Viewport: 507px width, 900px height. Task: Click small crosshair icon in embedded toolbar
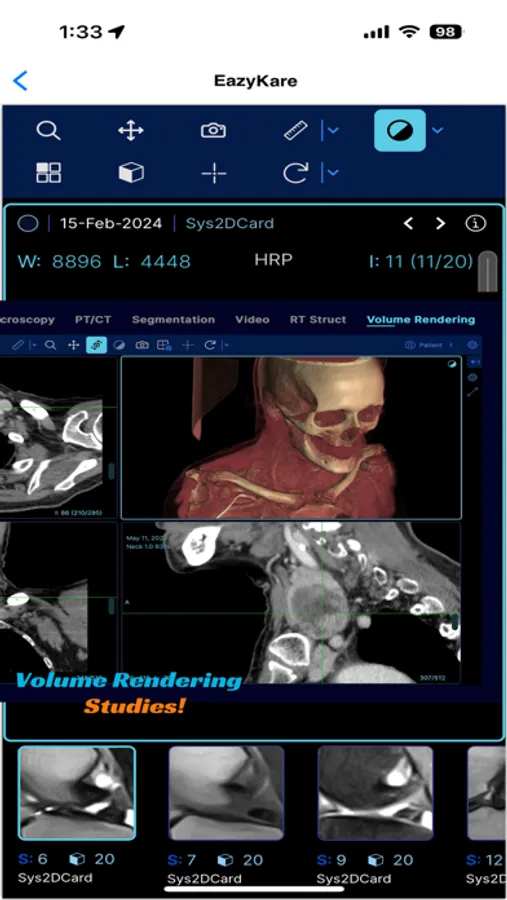click(x=187, y=345)
